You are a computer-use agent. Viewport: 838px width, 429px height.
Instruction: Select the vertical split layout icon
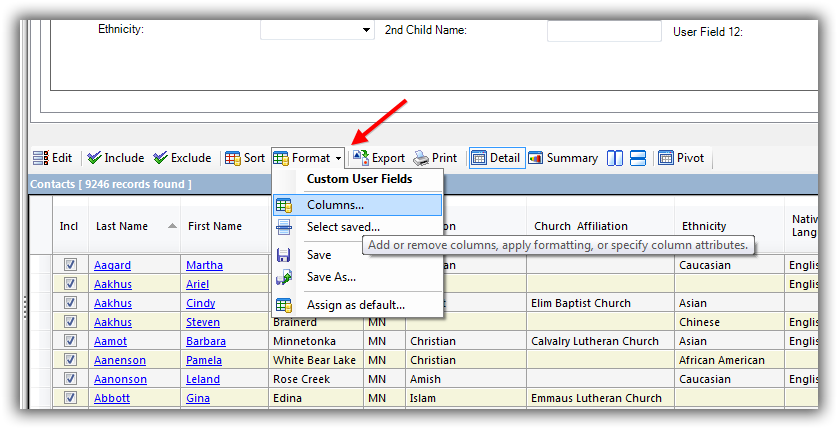click(616, 158)
